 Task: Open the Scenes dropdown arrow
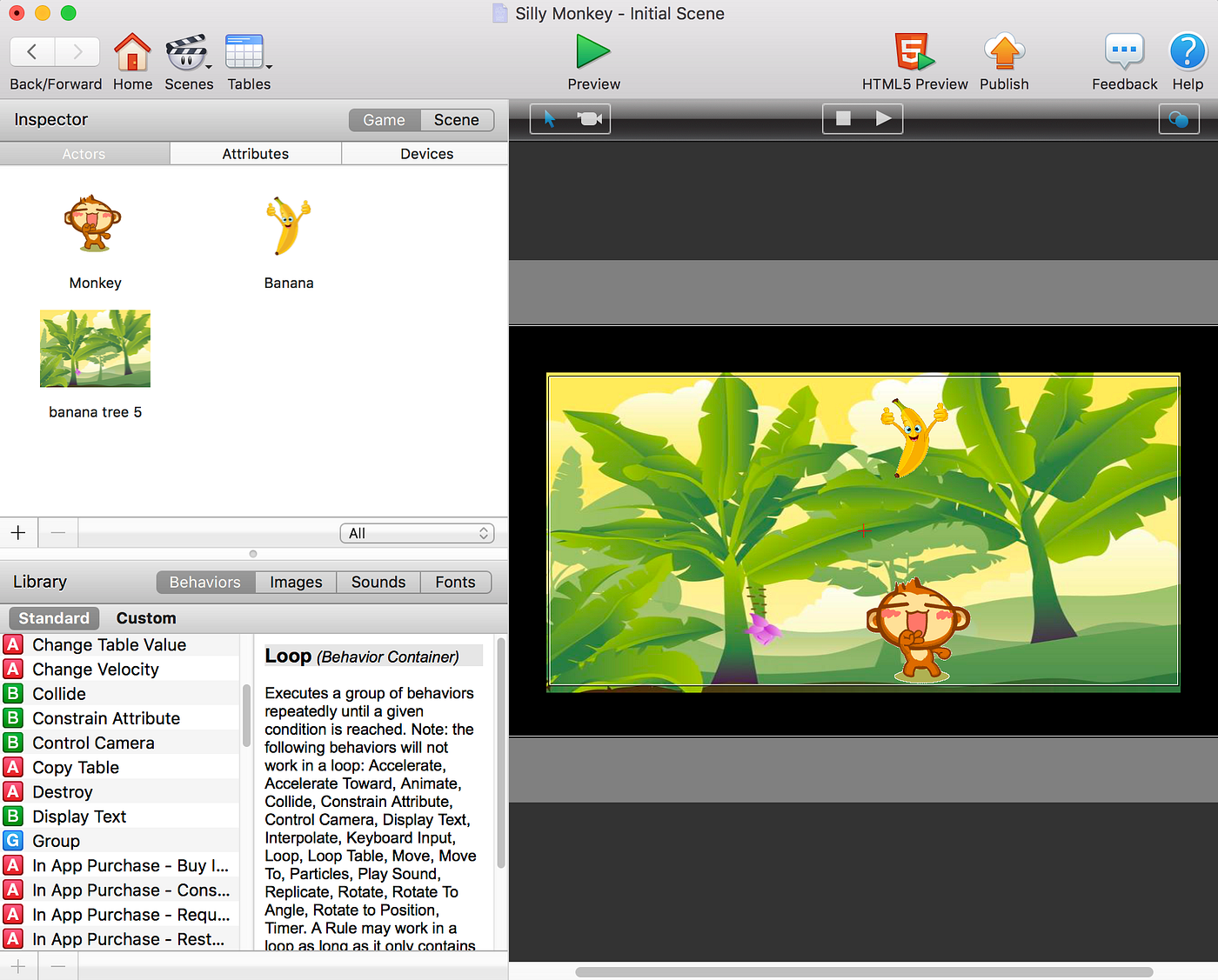tap(207, 65)
